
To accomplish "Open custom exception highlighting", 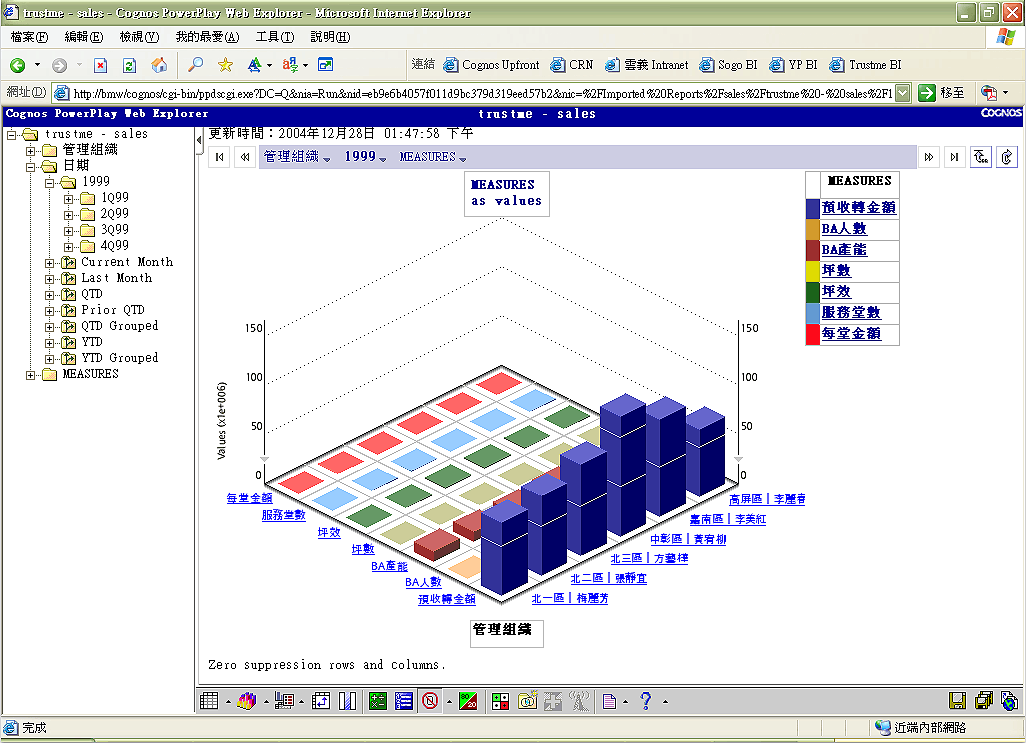I will click(501, 701).
